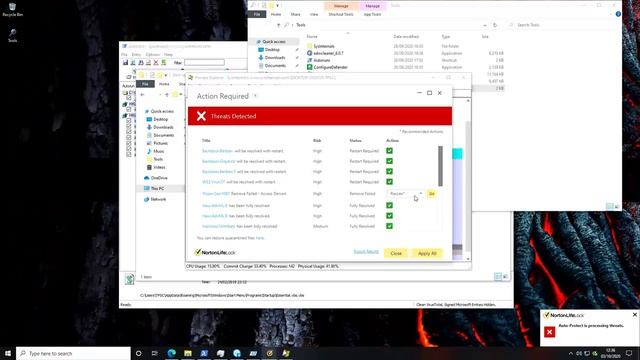Show hidden system tray icons chevron

coord(570,353)
